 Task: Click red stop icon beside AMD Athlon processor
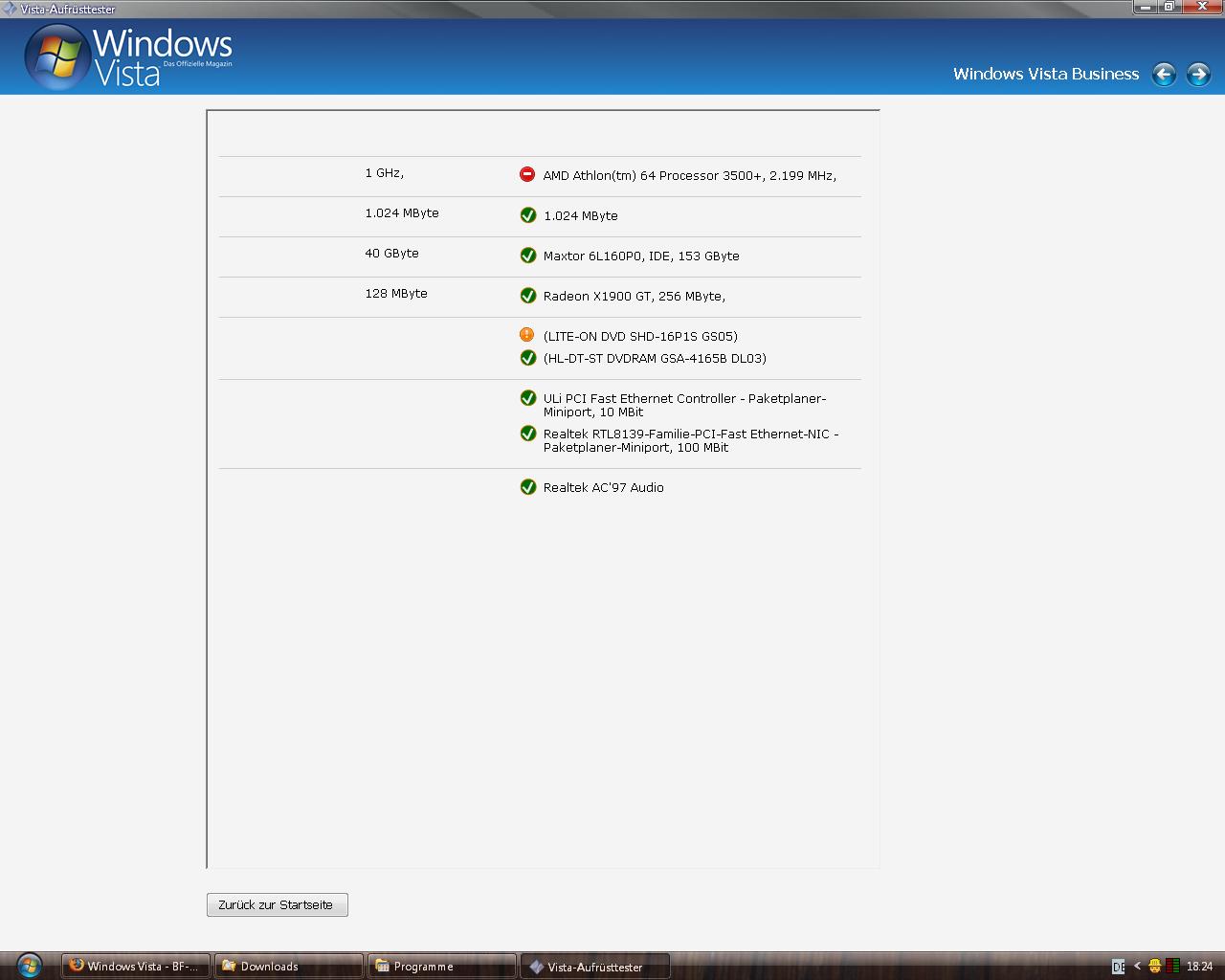(x=527, y=174)
